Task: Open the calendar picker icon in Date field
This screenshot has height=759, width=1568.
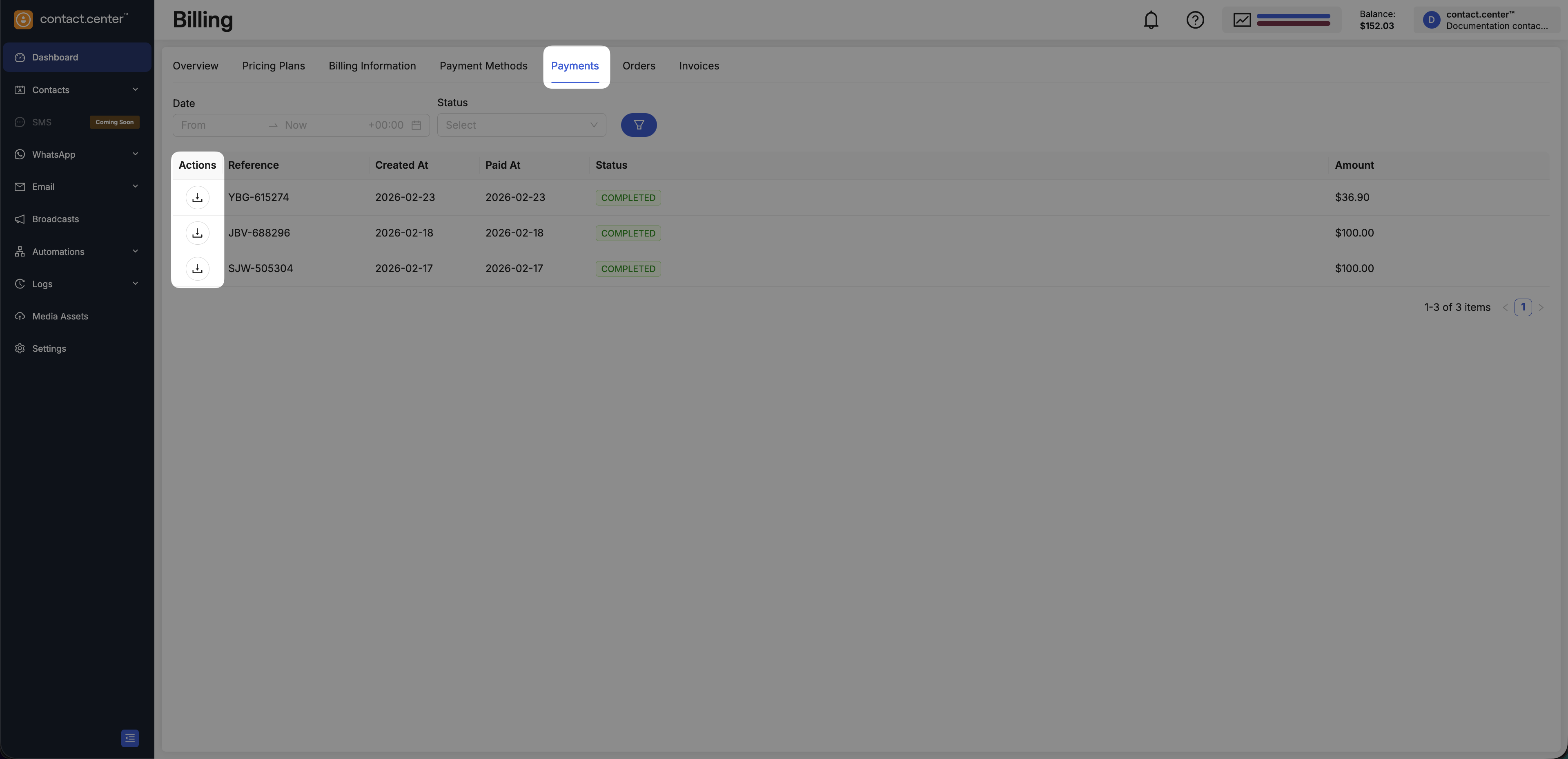Action: [x=416, y=125]
